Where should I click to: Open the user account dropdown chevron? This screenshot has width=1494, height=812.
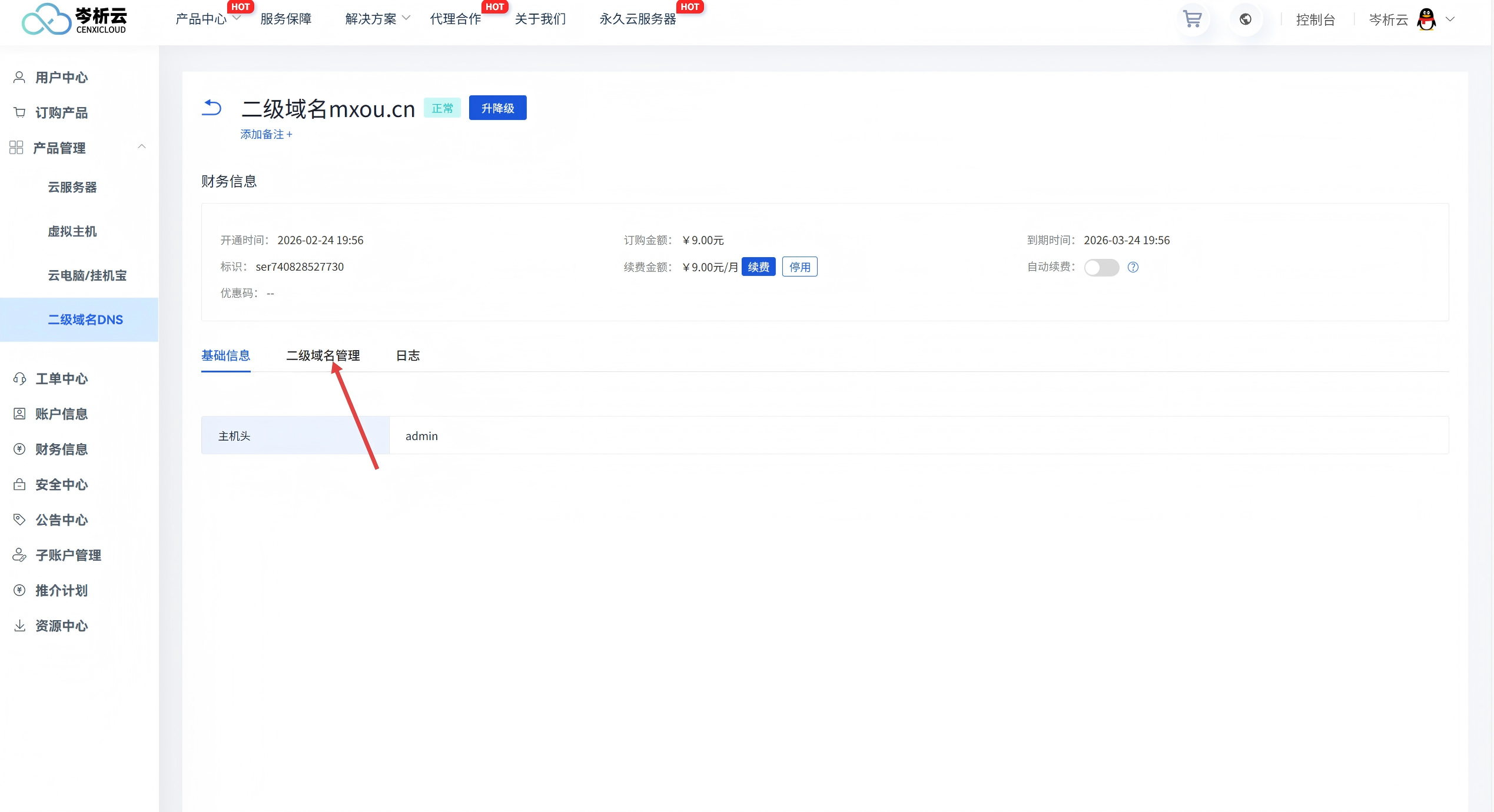point(1450,19)
